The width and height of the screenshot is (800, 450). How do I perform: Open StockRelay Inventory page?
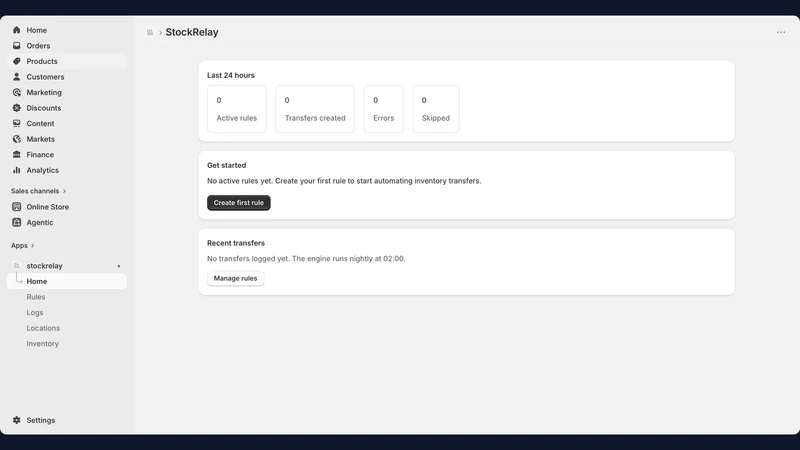coord(42,343)
